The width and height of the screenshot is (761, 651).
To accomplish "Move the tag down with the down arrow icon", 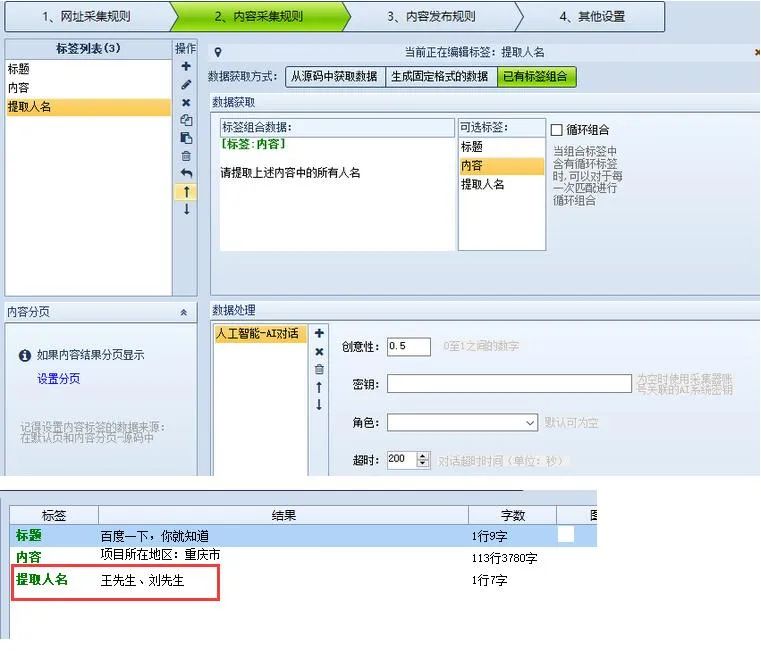I will [186, 210].
